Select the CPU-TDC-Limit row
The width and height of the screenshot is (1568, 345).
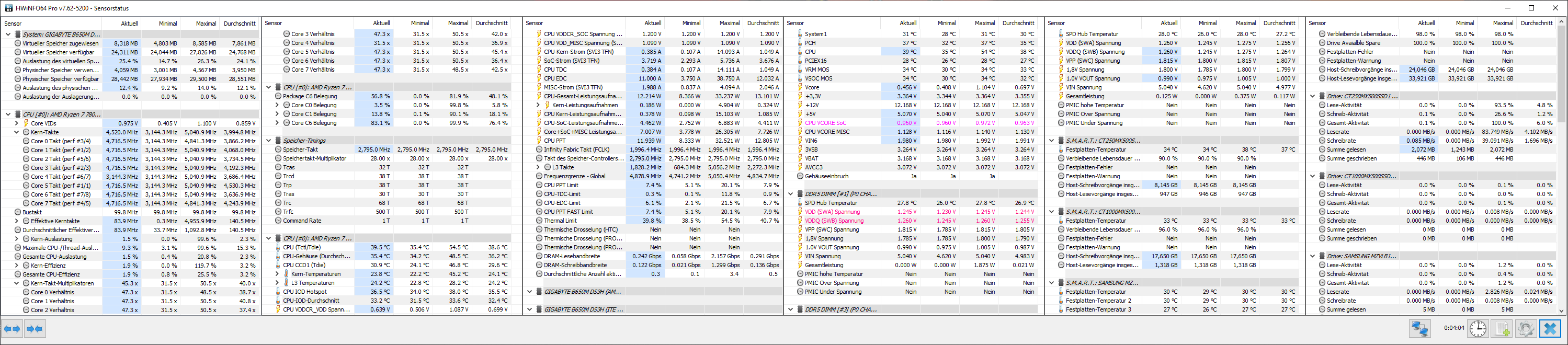pyautogui.click(x=653, y=193)
